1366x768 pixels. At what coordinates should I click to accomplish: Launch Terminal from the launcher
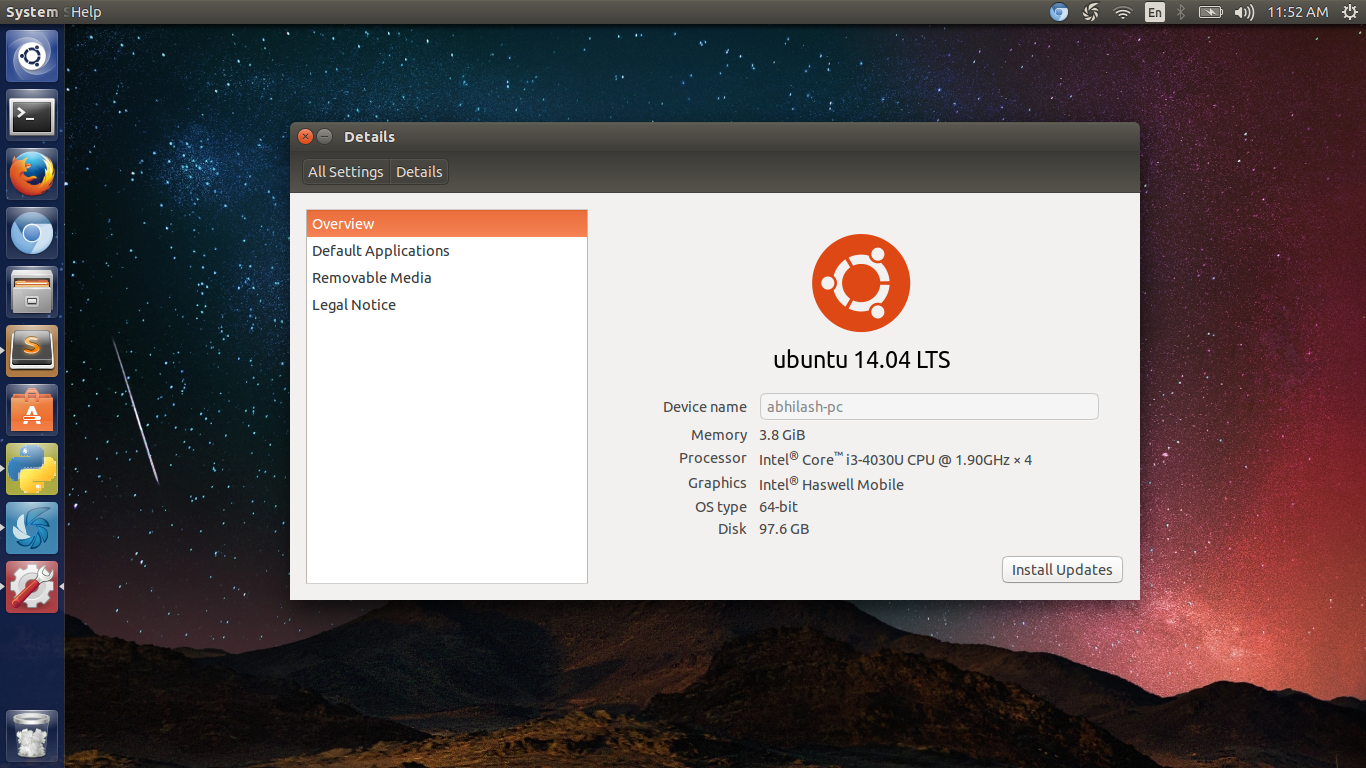pos(32,115)
